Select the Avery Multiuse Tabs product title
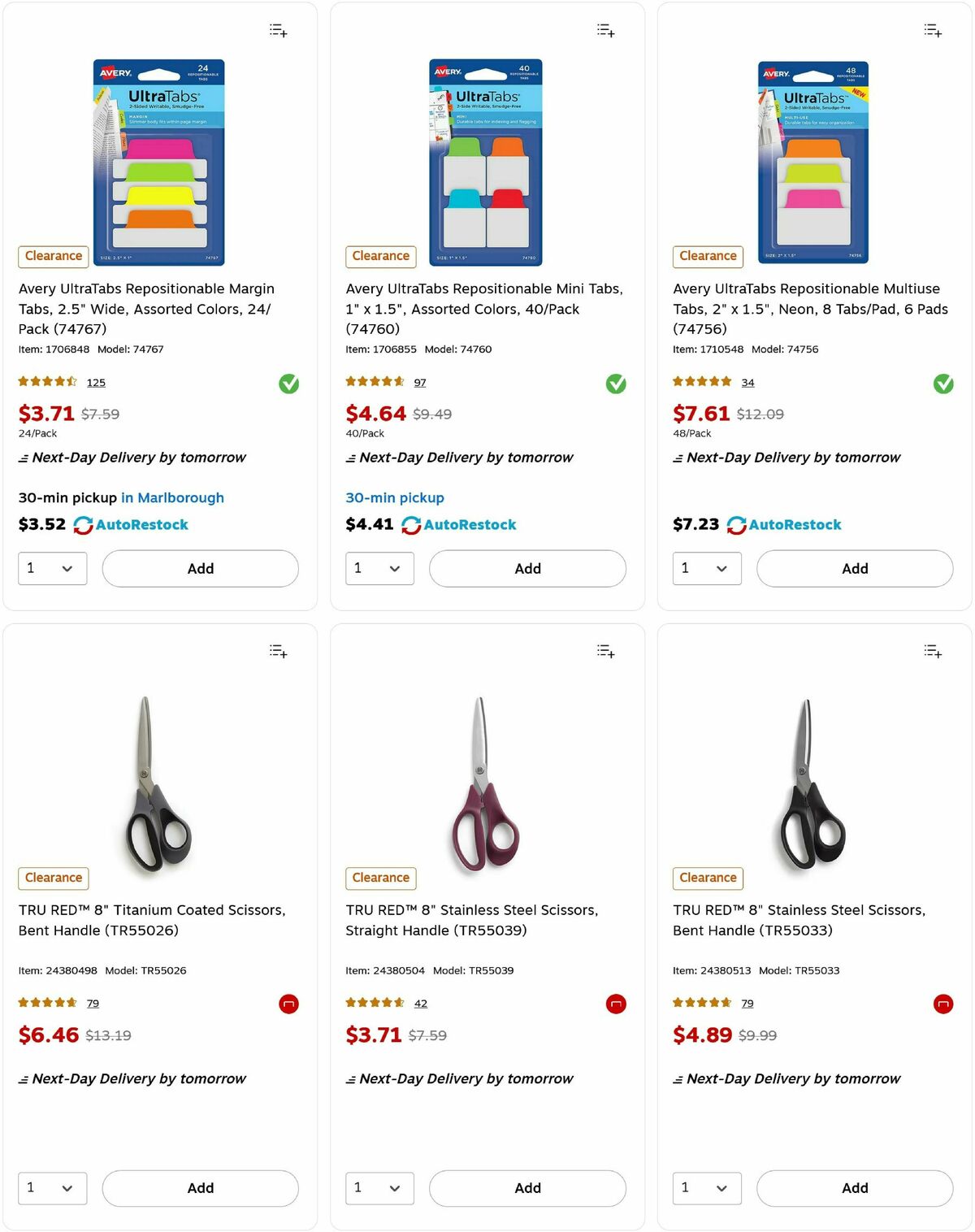The image size is (975, 1232). [805, 309]
